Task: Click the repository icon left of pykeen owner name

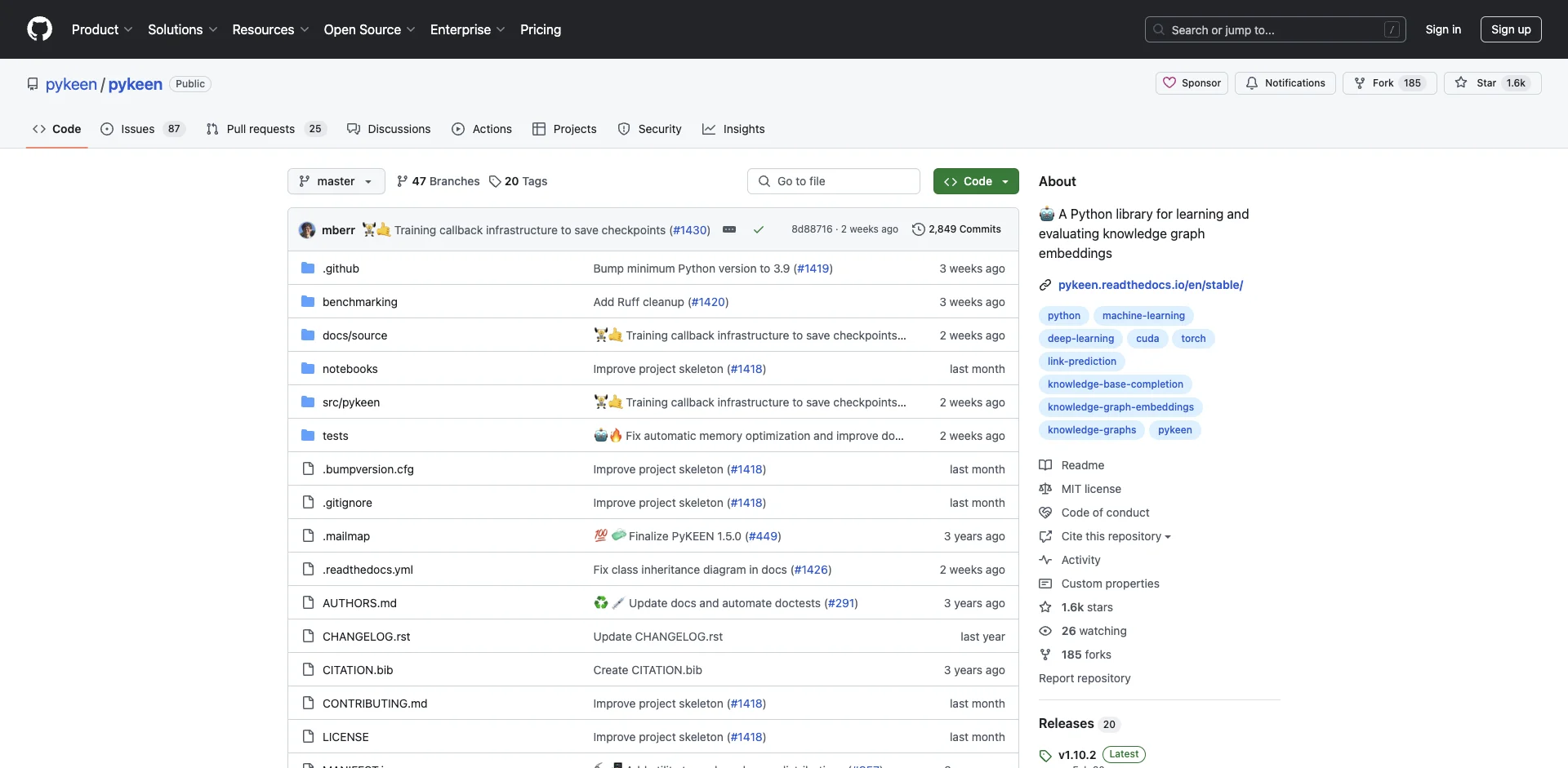Action: [x=33, y=84]
